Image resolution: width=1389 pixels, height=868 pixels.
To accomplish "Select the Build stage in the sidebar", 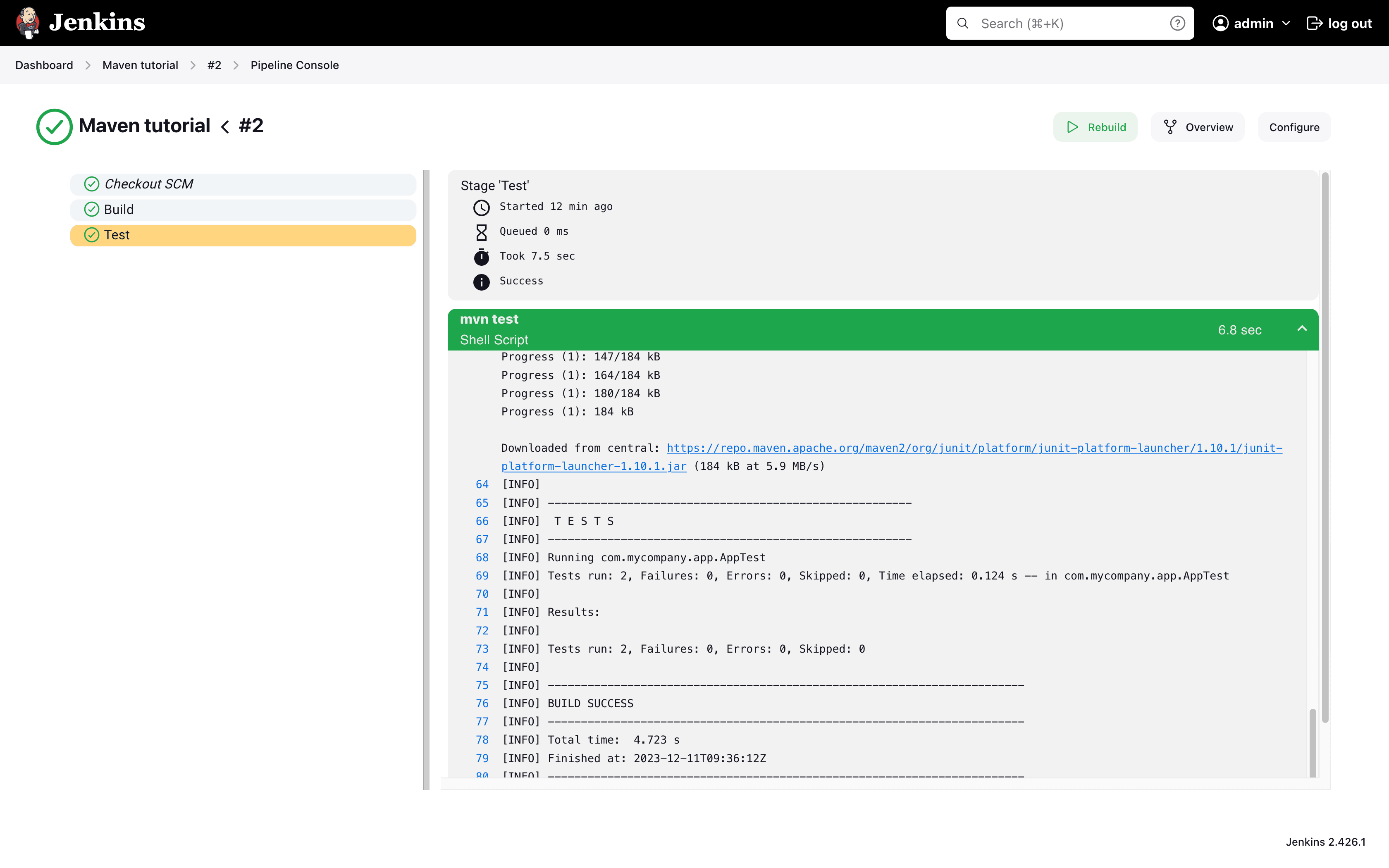I will tap(118, 209).
